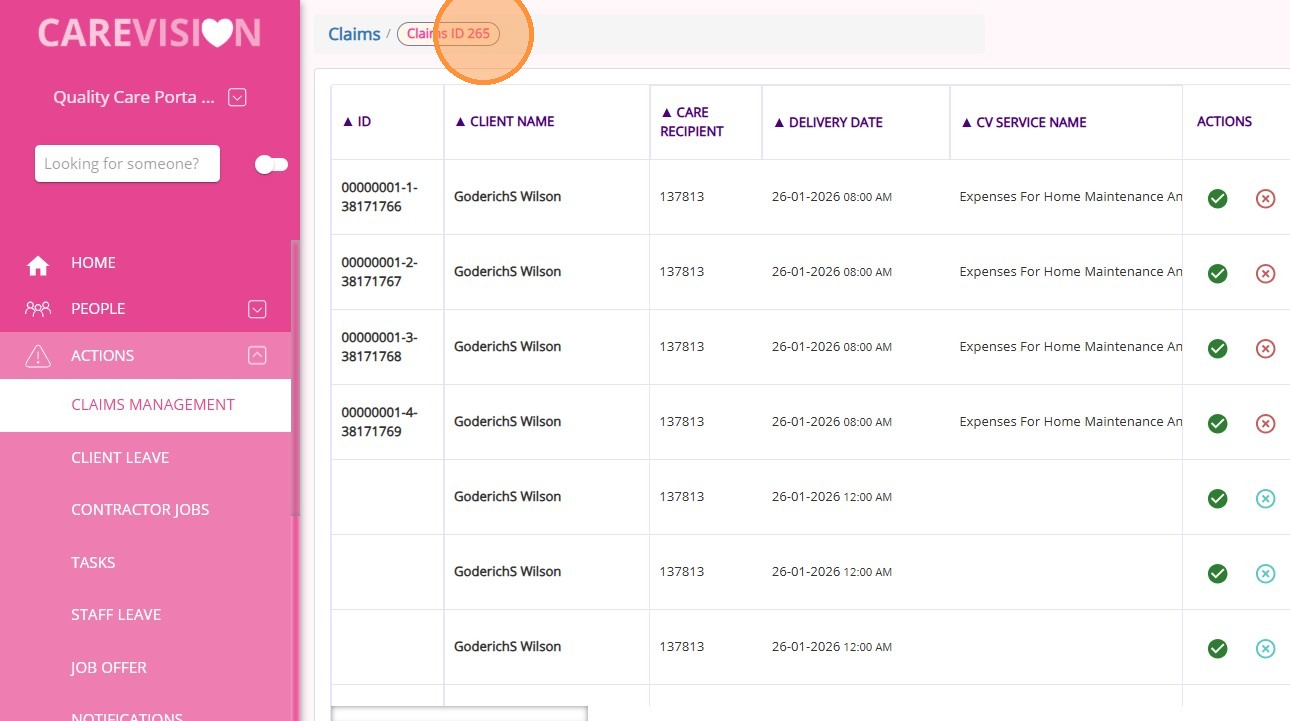Return to Claims via breadcrumb link
This screenshot has height=721, width=1290.
coord(354,34)
